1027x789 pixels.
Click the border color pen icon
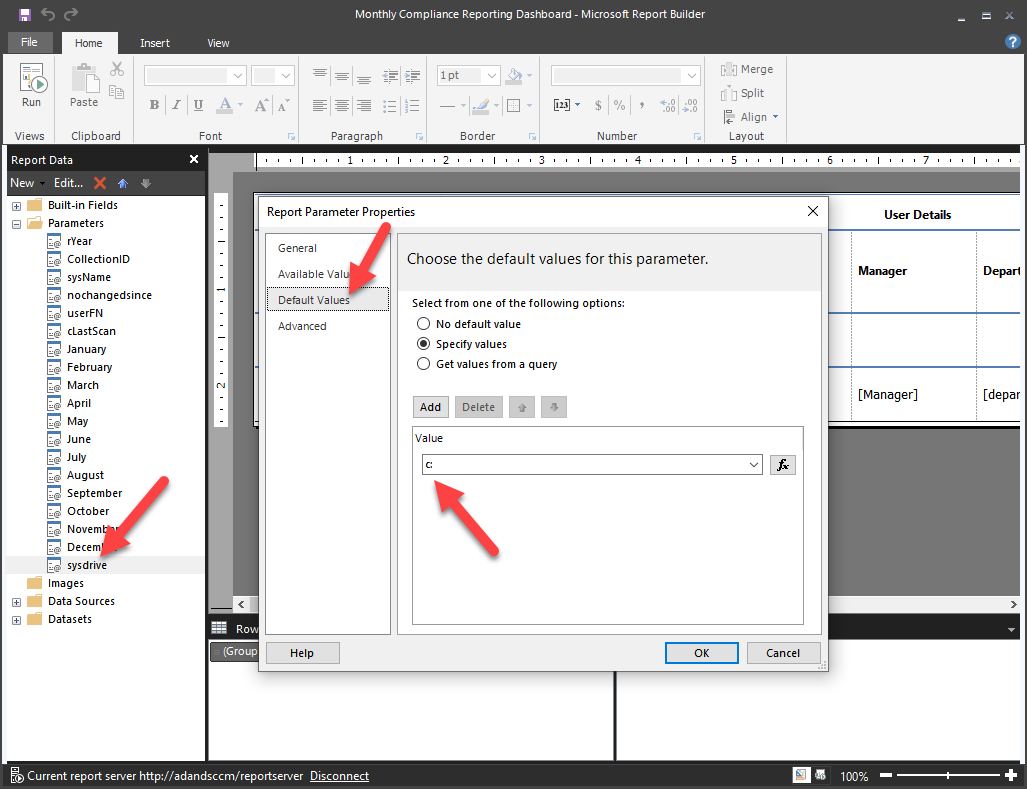point(481,105)
